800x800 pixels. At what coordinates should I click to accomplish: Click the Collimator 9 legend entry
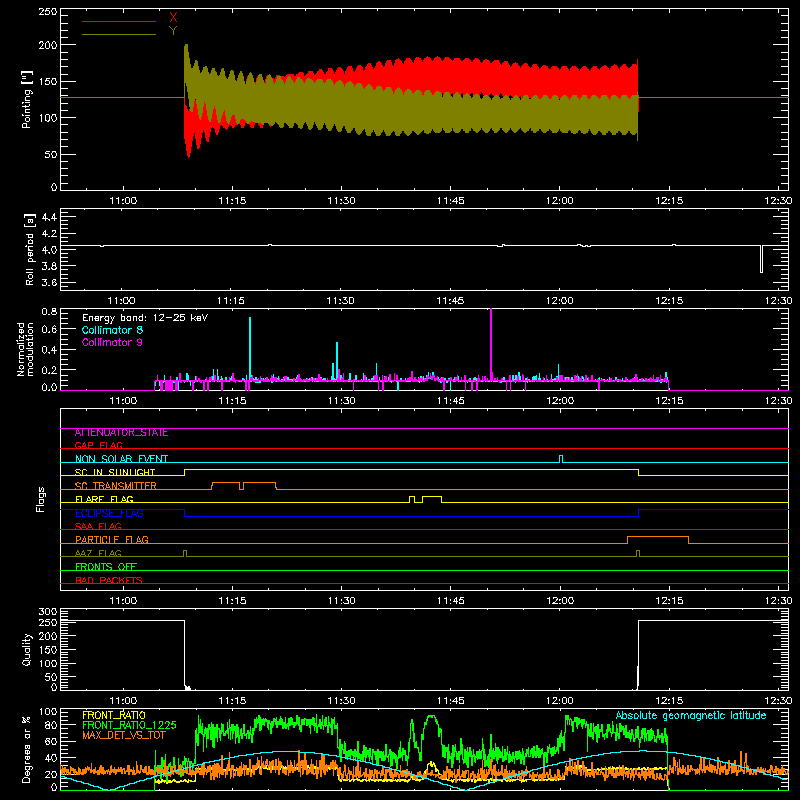[x=112, y=342]
